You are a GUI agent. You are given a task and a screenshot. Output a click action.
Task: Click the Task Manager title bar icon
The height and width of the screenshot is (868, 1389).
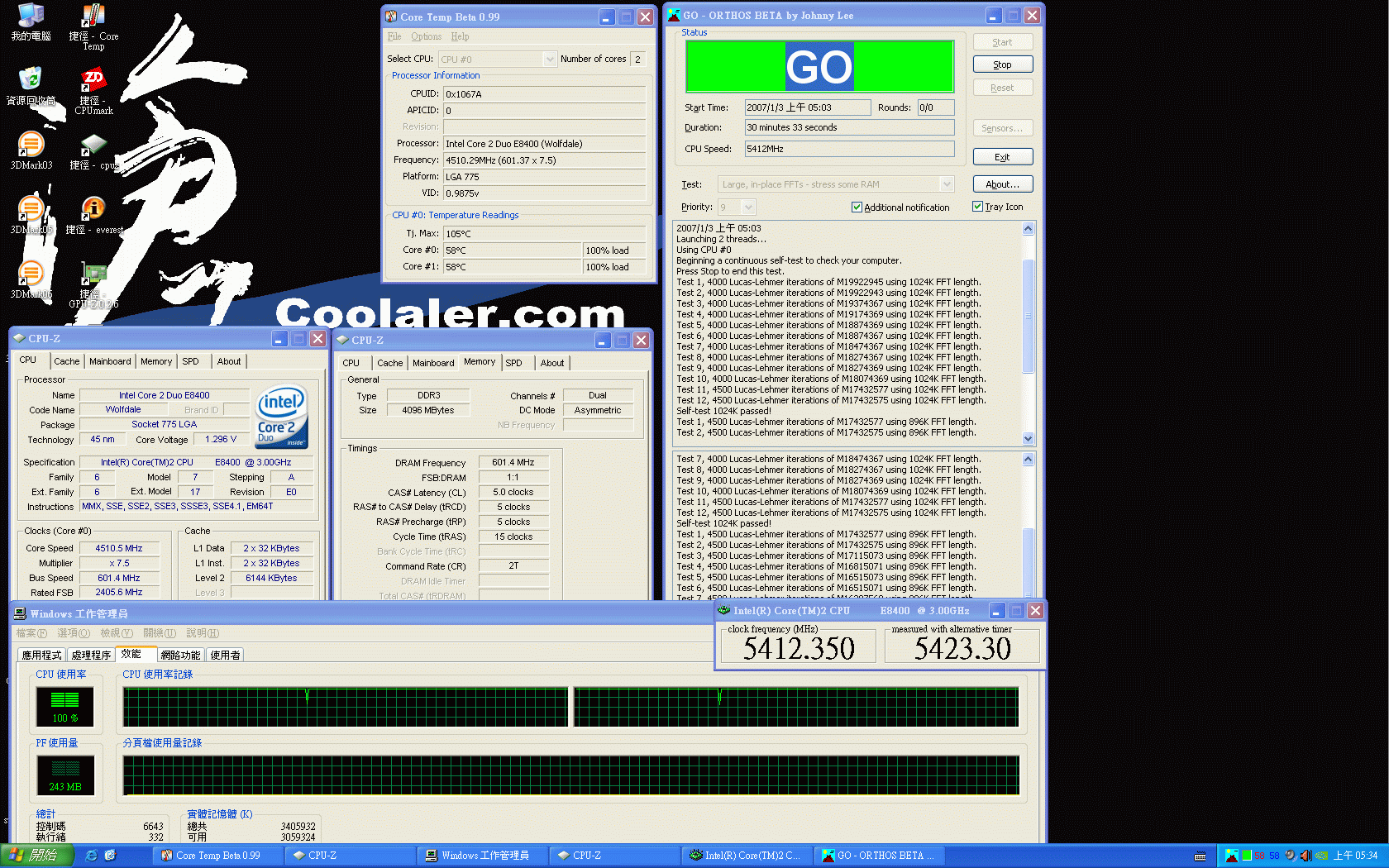click(20, 613)
